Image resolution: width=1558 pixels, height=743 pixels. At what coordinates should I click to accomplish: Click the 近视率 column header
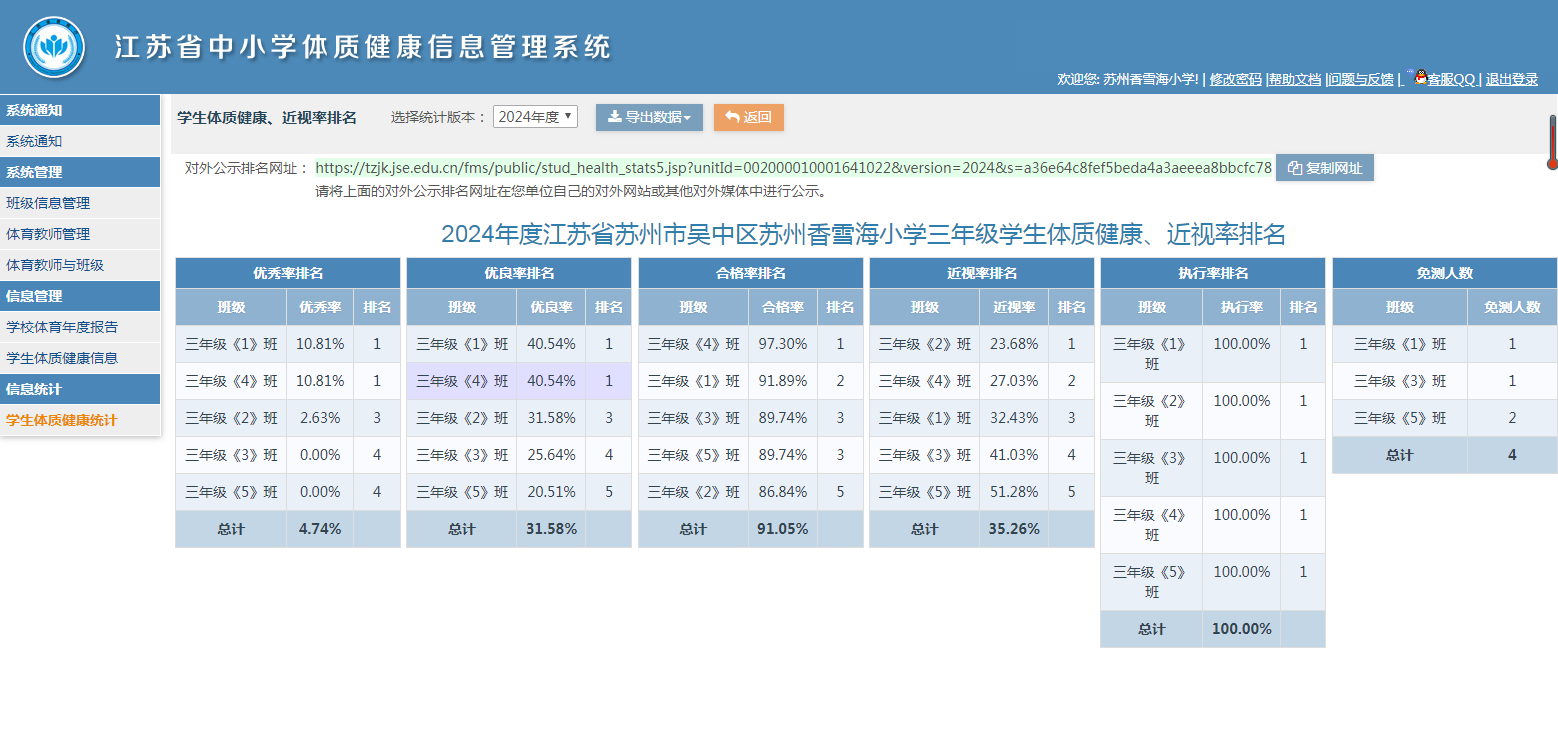[x=1014, y=307]
